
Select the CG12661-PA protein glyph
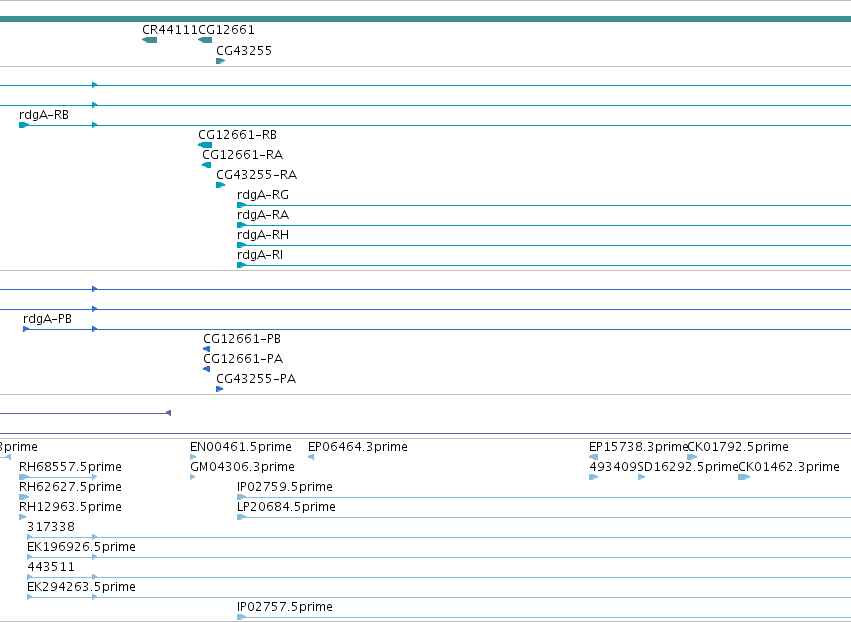206,369
